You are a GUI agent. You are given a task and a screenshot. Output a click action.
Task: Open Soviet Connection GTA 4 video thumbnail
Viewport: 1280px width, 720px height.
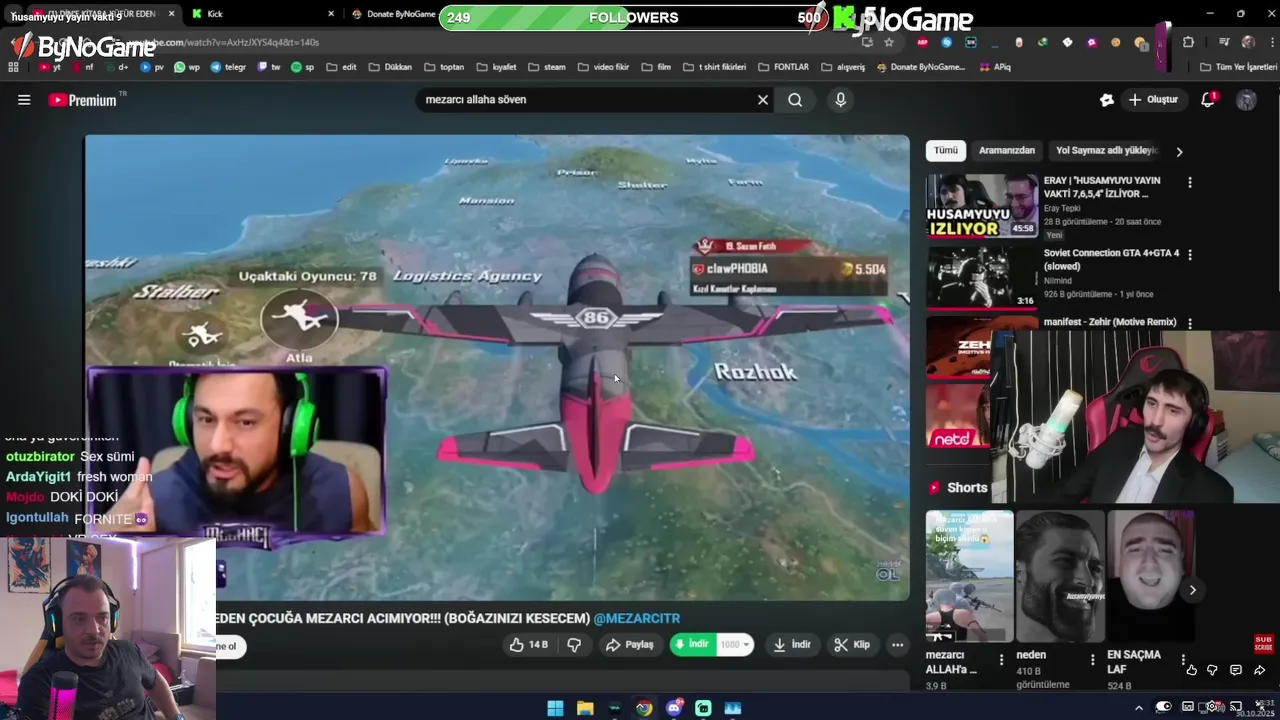(982, 277)
